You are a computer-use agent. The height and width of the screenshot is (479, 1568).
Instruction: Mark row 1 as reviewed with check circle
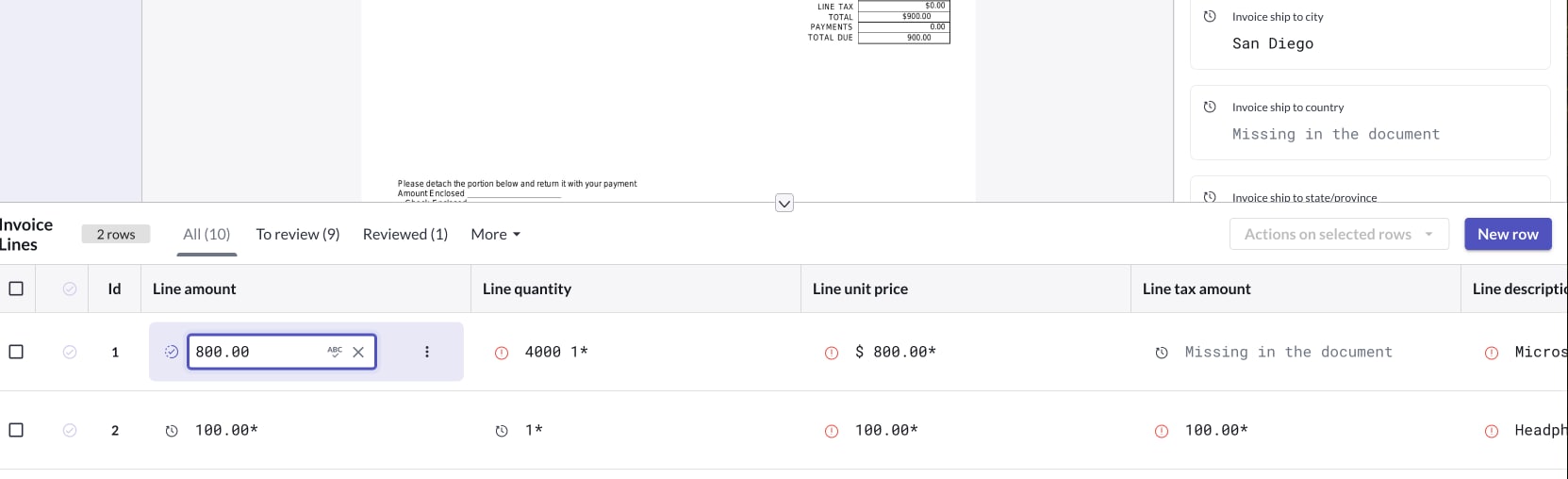(x=70, y=352)
